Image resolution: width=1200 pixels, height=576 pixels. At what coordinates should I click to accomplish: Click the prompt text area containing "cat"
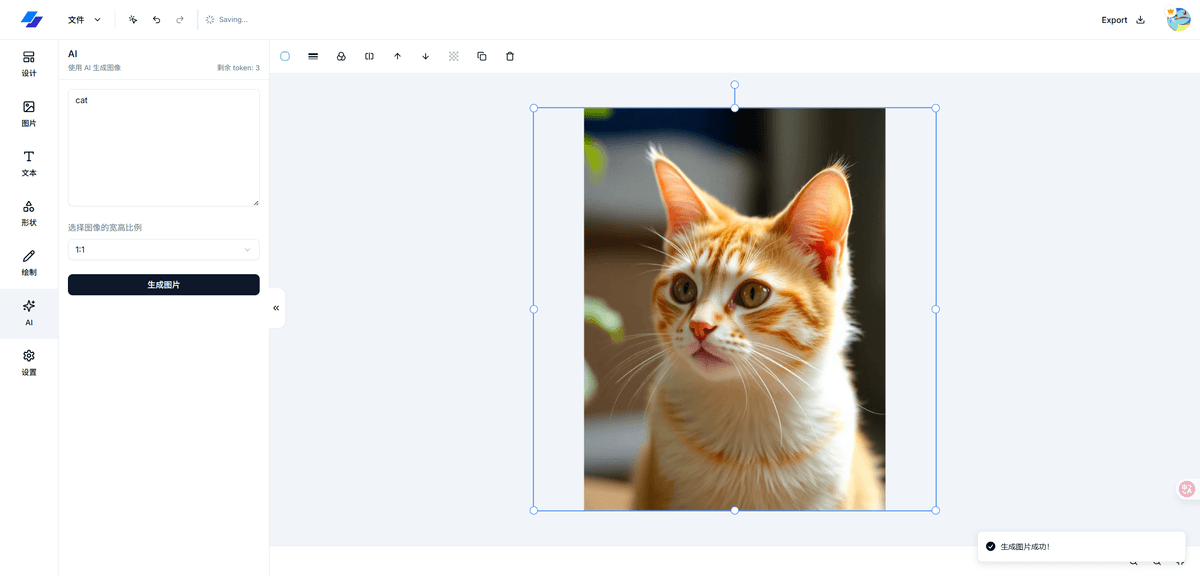(163, 147)
